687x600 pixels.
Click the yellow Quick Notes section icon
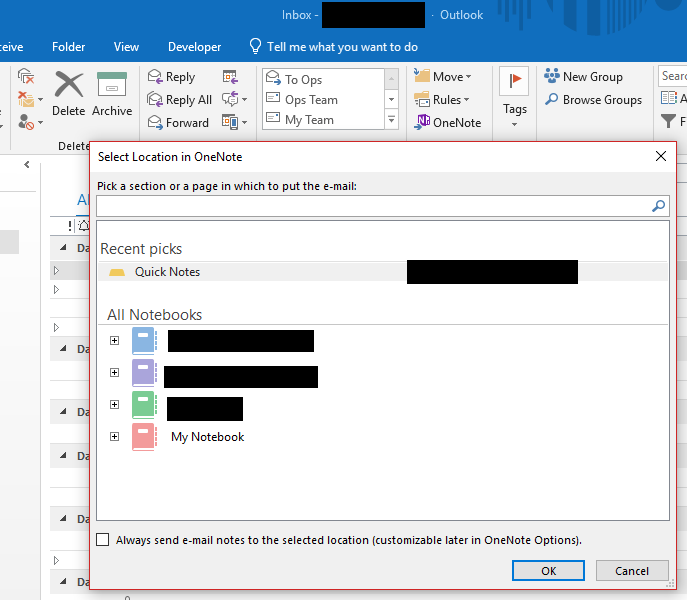click(117, 272)
